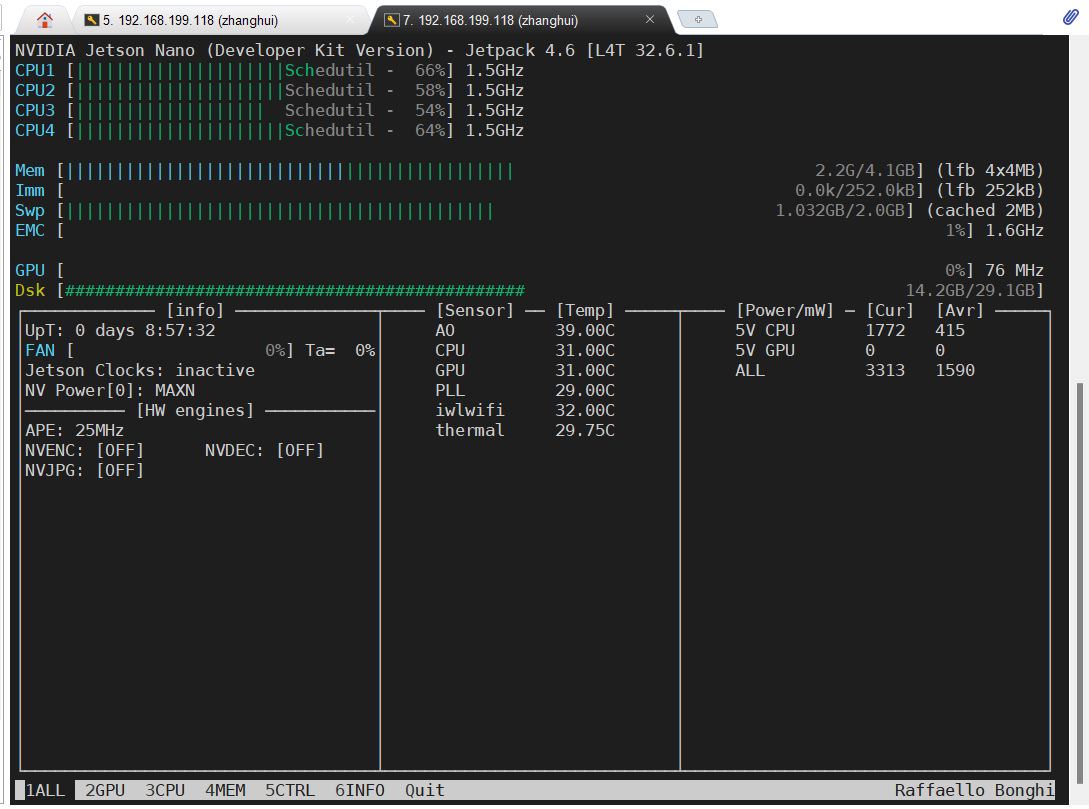Click the home icon tab
Viewport: 1089px width, 809px height.
(44, 20)
